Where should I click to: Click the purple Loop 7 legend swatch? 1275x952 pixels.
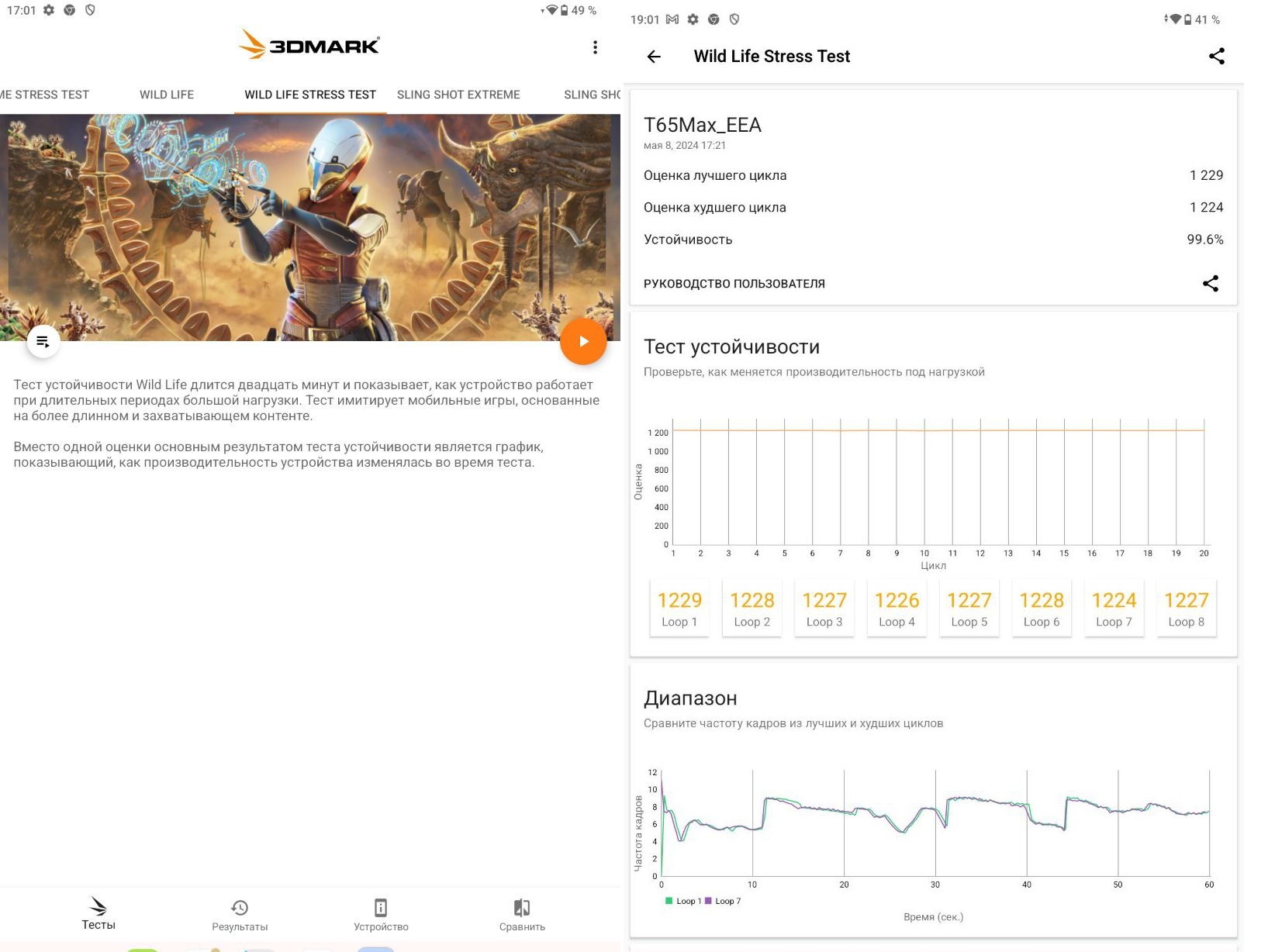tap(708, 901)
